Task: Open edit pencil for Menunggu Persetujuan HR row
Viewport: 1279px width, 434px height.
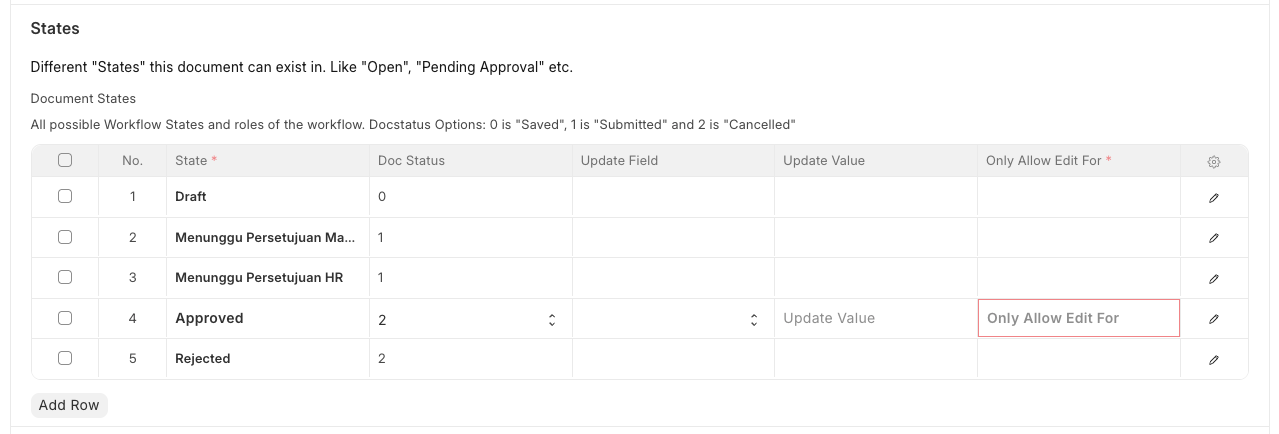Action: point(1214,278)
